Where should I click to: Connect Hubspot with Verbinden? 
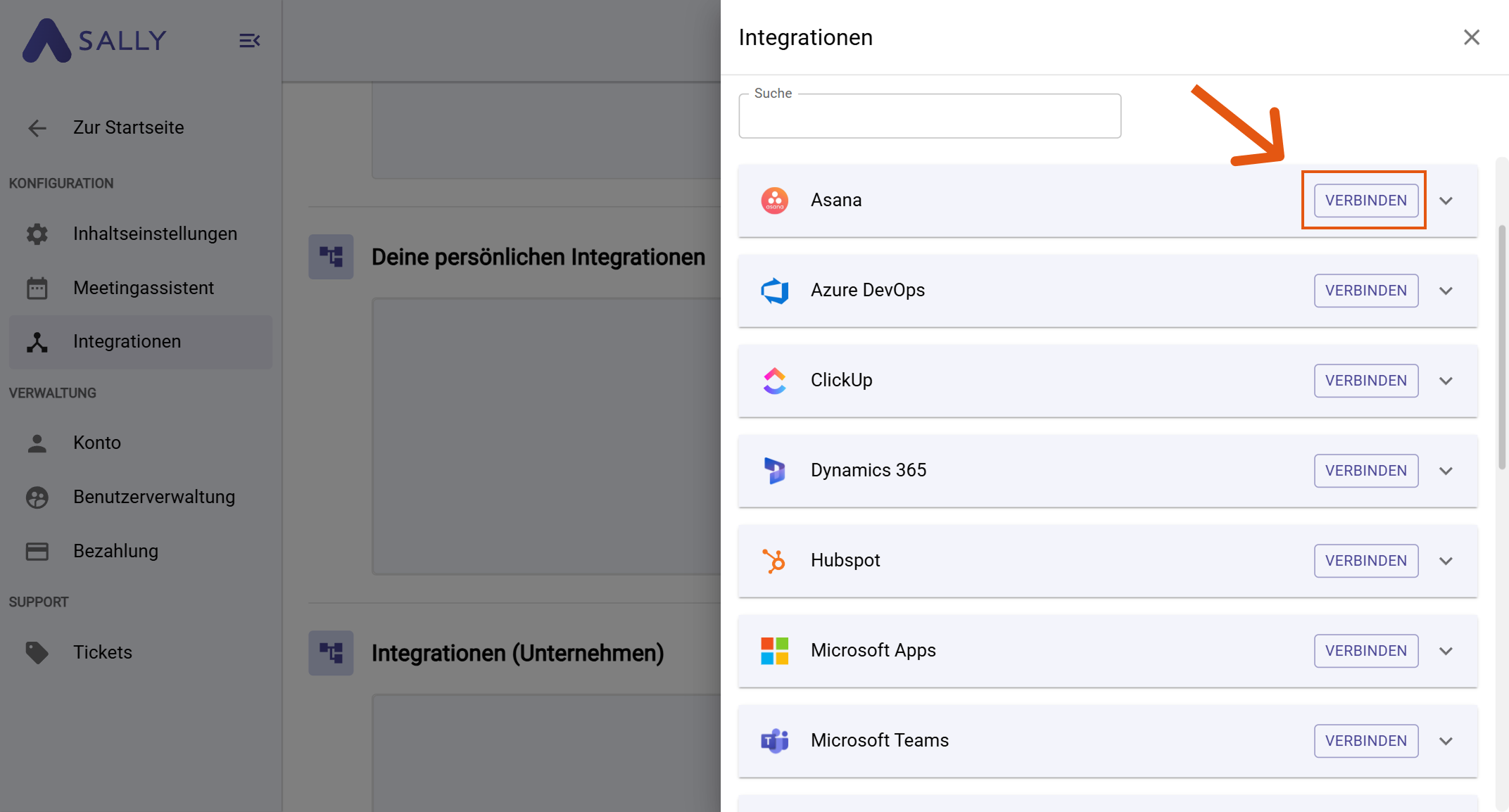pyautogui.click(x=1366, y=561)
